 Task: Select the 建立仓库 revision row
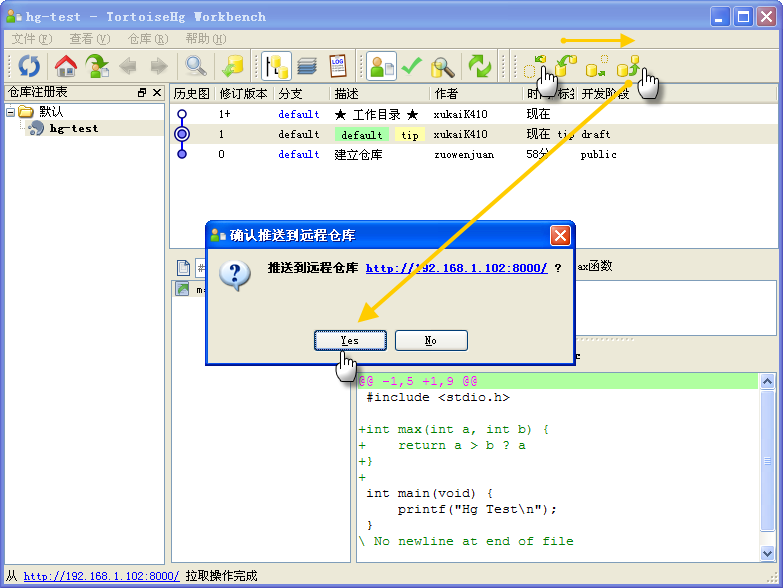coord(473,154)
